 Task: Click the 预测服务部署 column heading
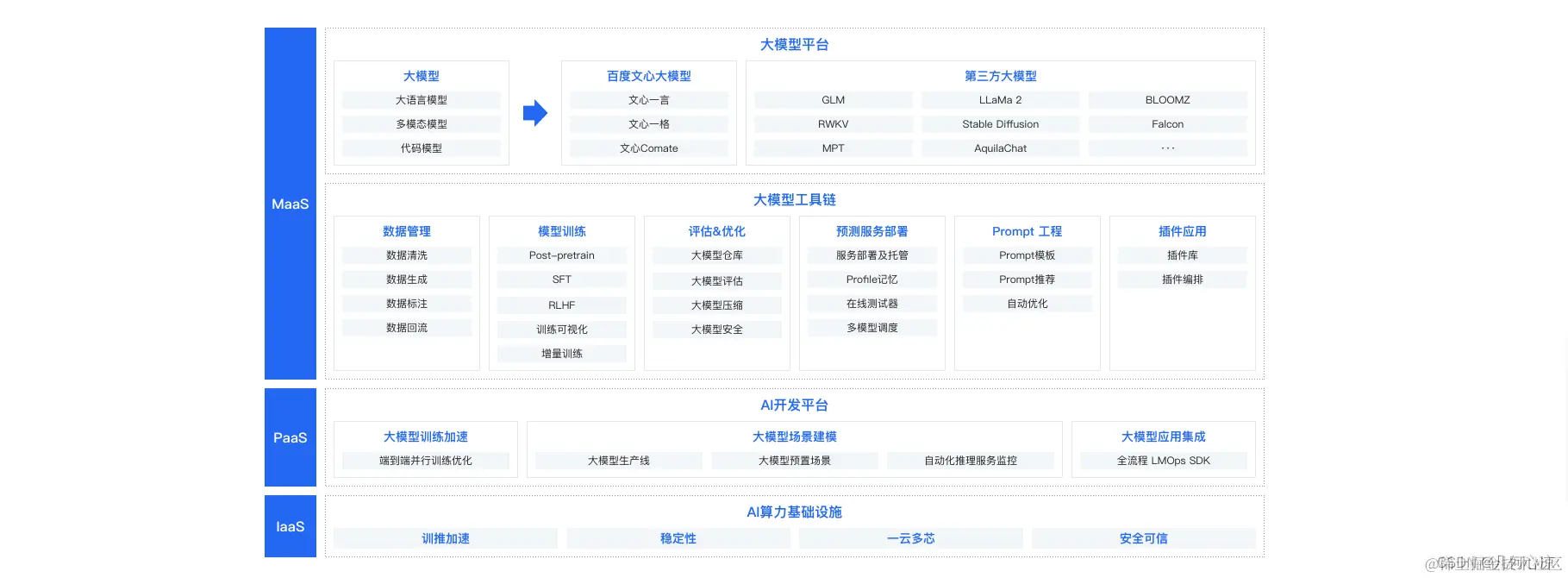point(872,231)
